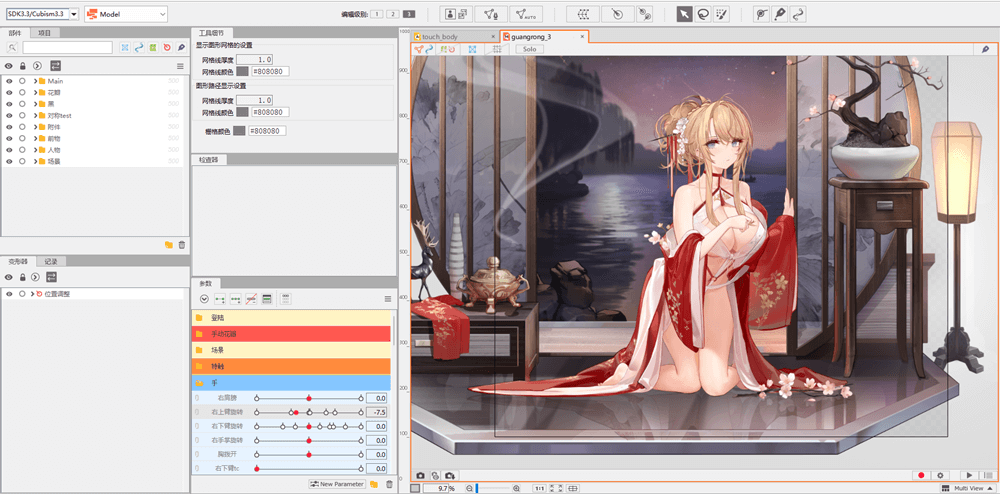The image size is (1000, 494).
Task: Delete parameter using the trash icon
Action: coord(389,484)
